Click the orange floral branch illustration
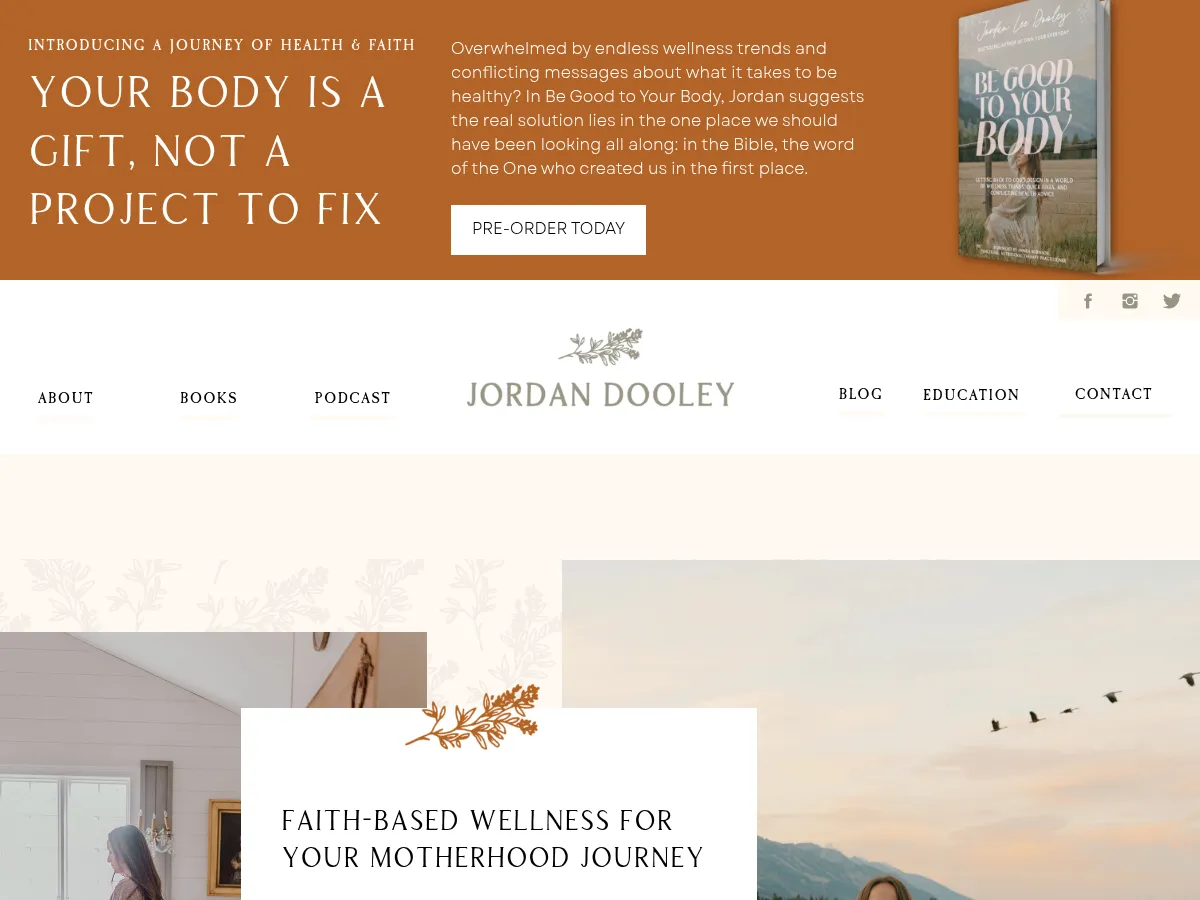Image resolution: width=1200 pixels, height=900 pixels. tap(472, 716)
